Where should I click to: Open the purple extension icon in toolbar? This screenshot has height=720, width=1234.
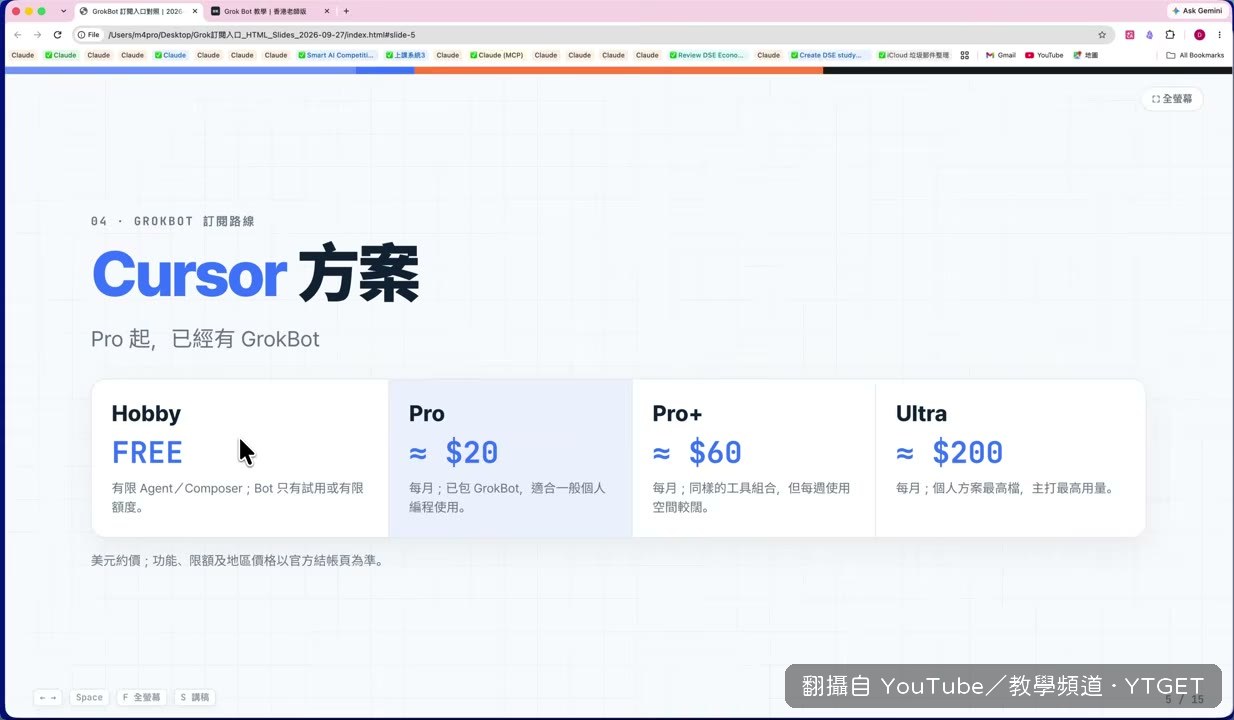pos(1150,34)
